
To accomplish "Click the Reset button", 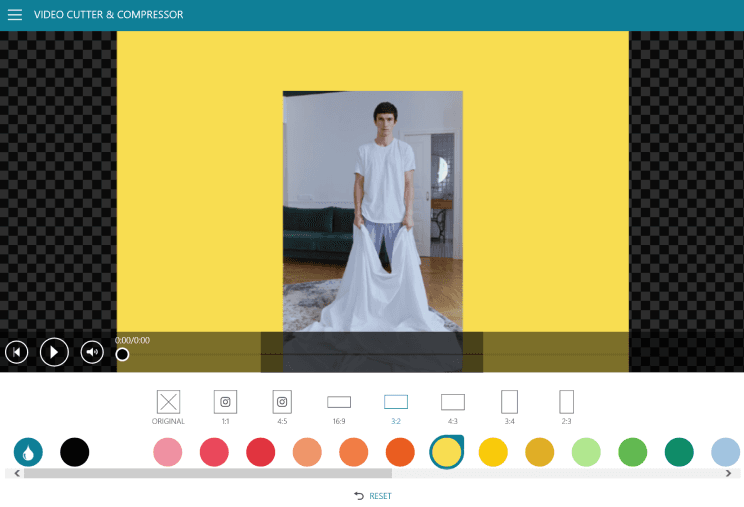I will 372,496.
